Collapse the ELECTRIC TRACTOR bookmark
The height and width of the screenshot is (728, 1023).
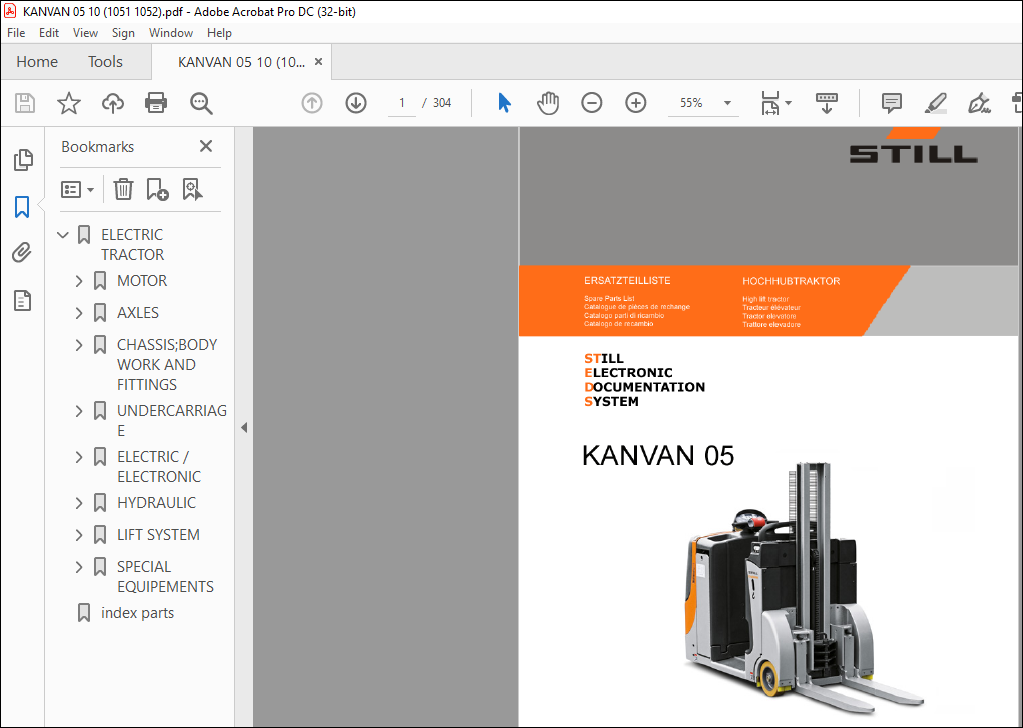pyautogui.click(x=63, y=235)
